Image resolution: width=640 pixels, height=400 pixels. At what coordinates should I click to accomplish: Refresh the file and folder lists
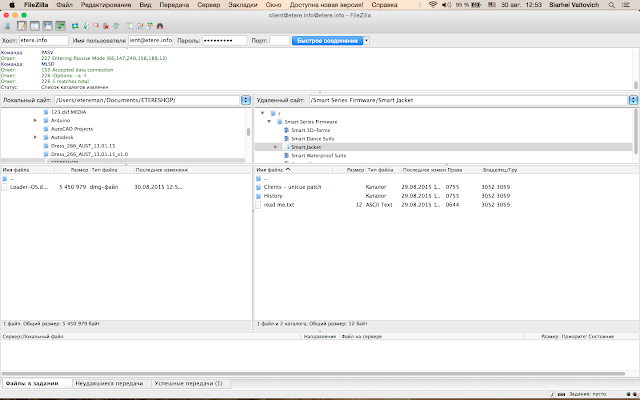click(75, 26)
